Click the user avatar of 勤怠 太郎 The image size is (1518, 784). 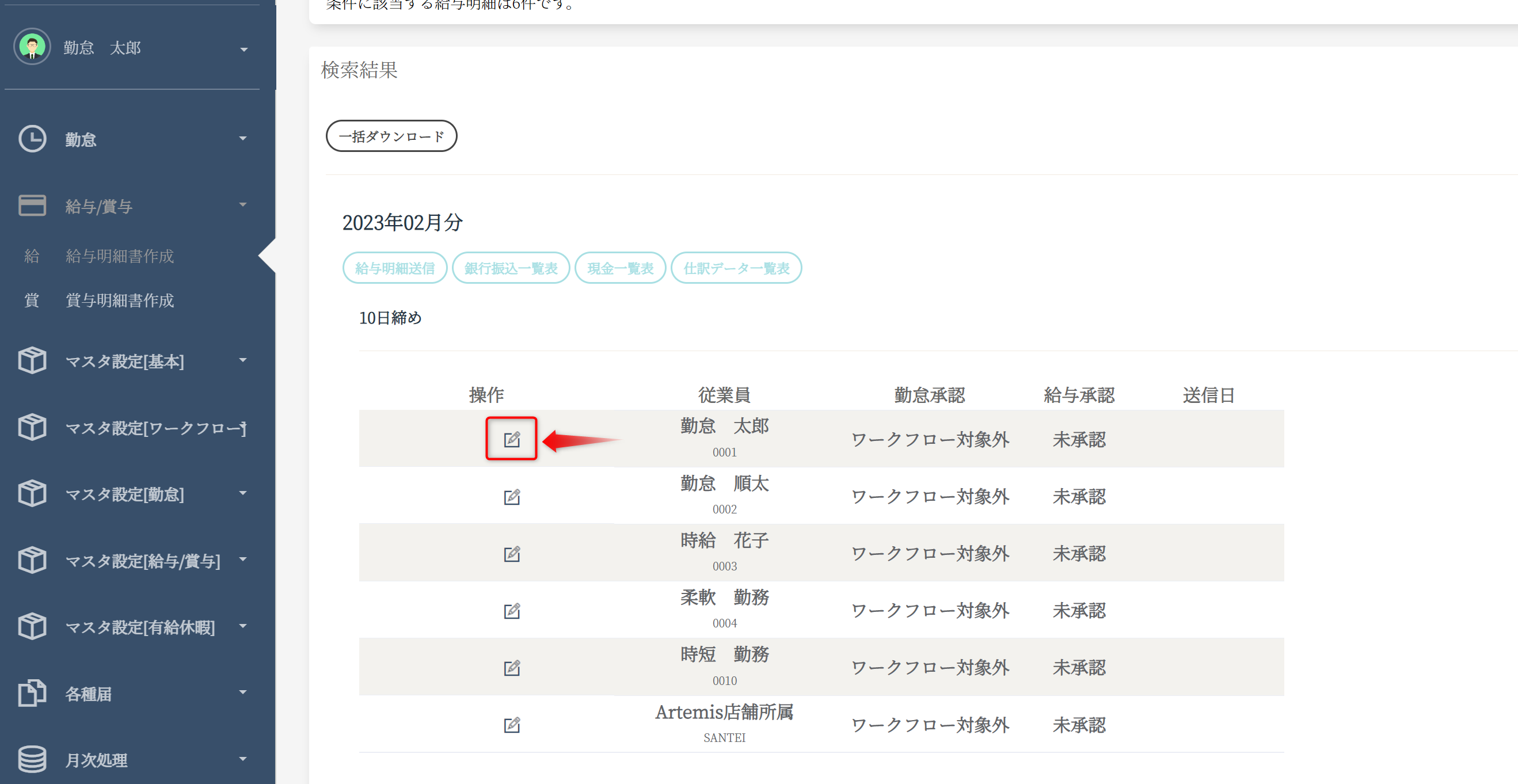coord(32,47)
